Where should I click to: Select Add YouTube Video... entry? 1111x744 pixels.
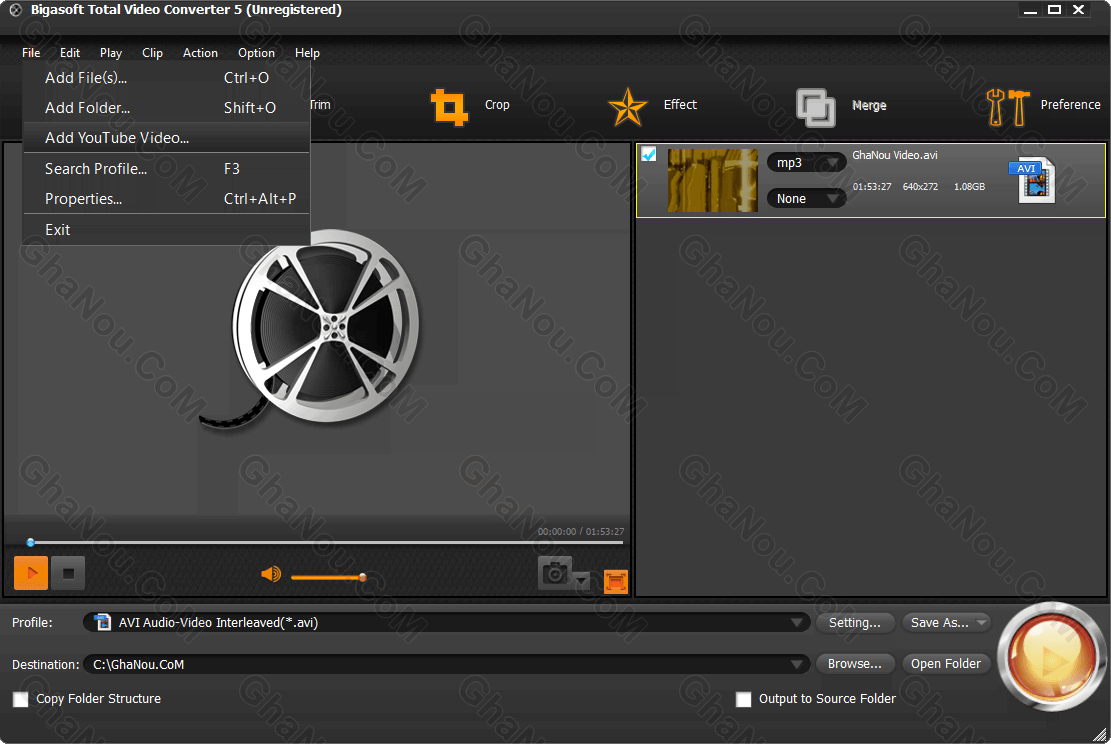tap(167, 137)
